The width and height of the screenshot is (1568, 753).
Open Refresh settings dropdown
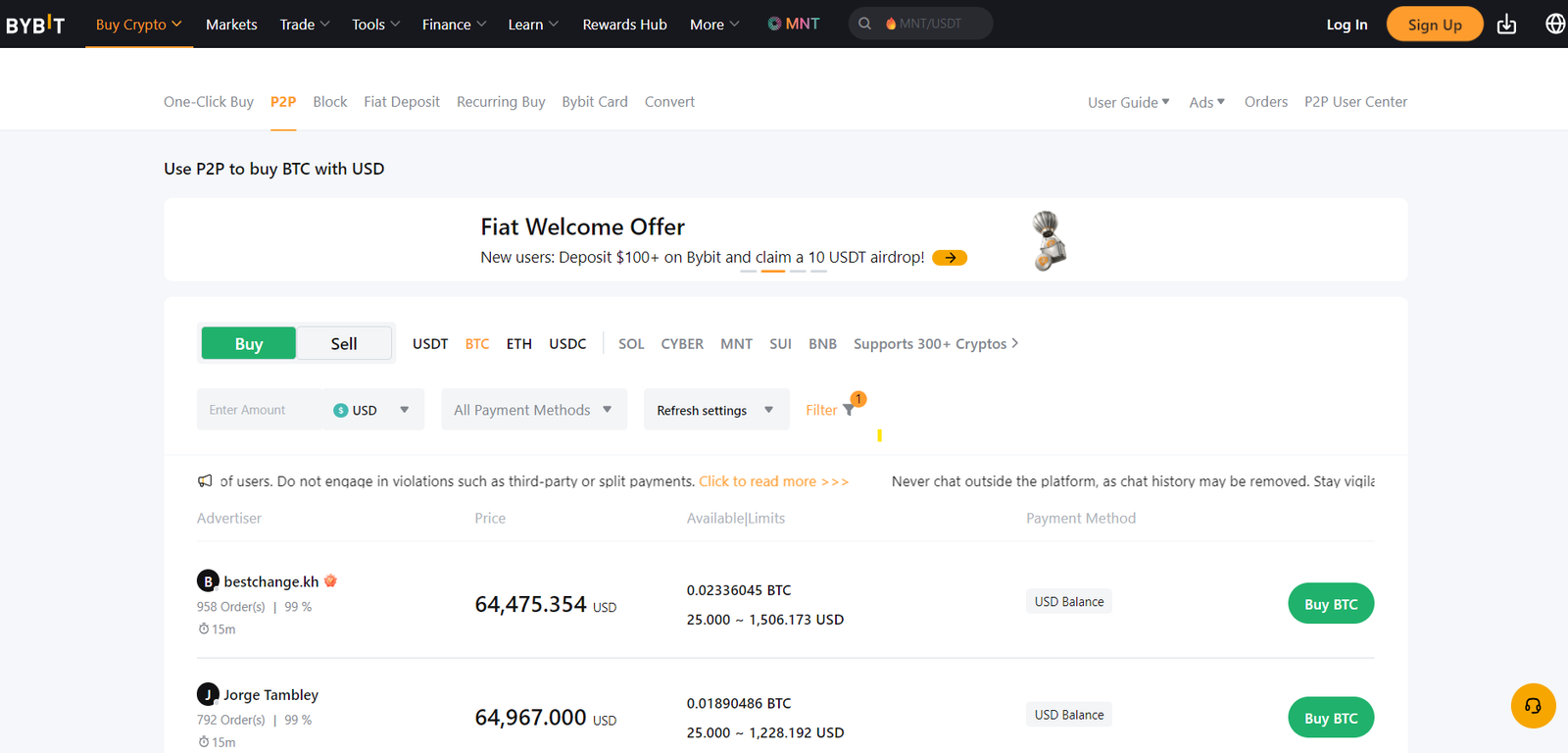716,410
